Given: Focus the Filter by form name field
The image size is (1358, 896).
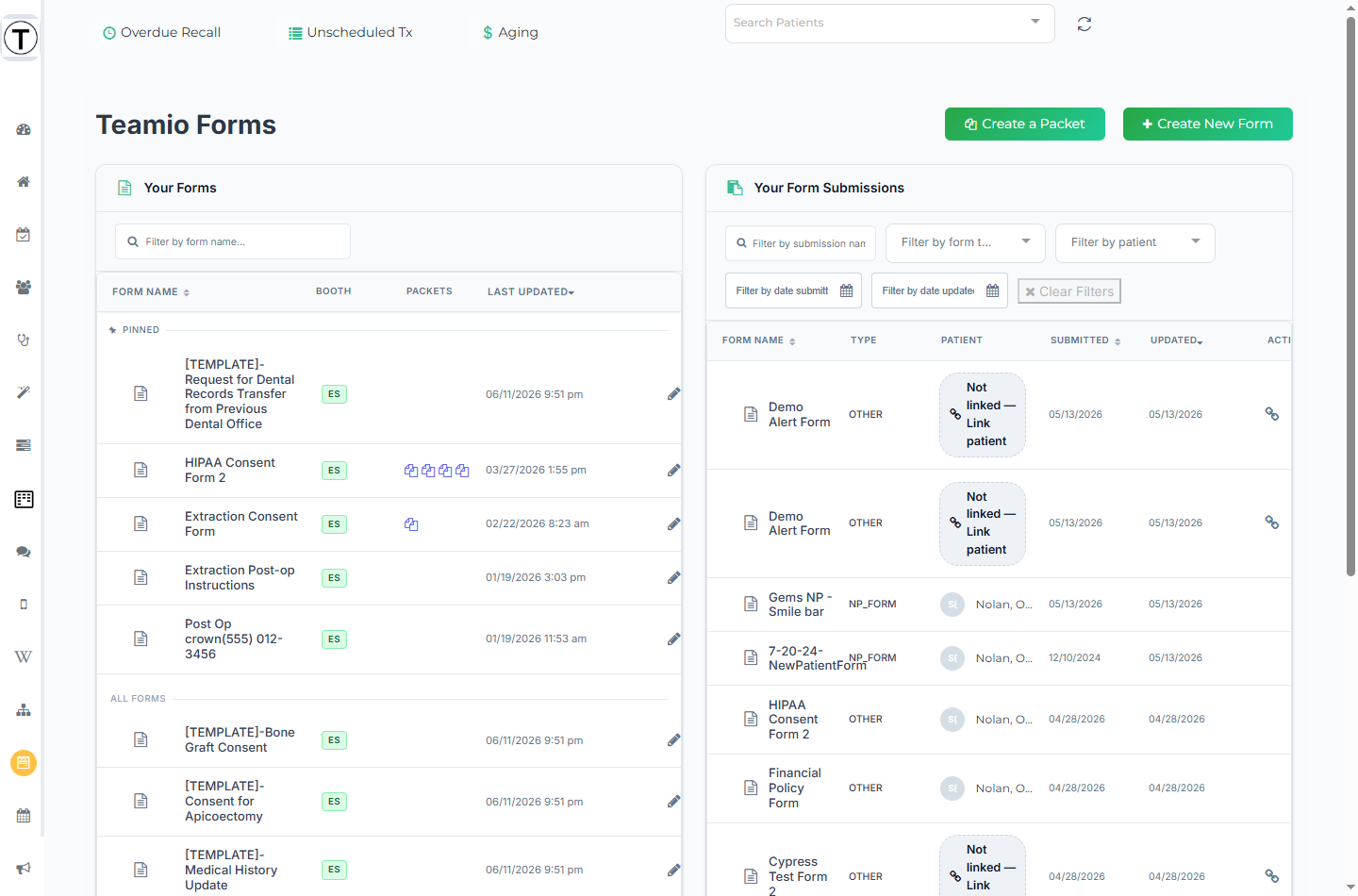Looking at the screenshot, I should coord(233,241).
